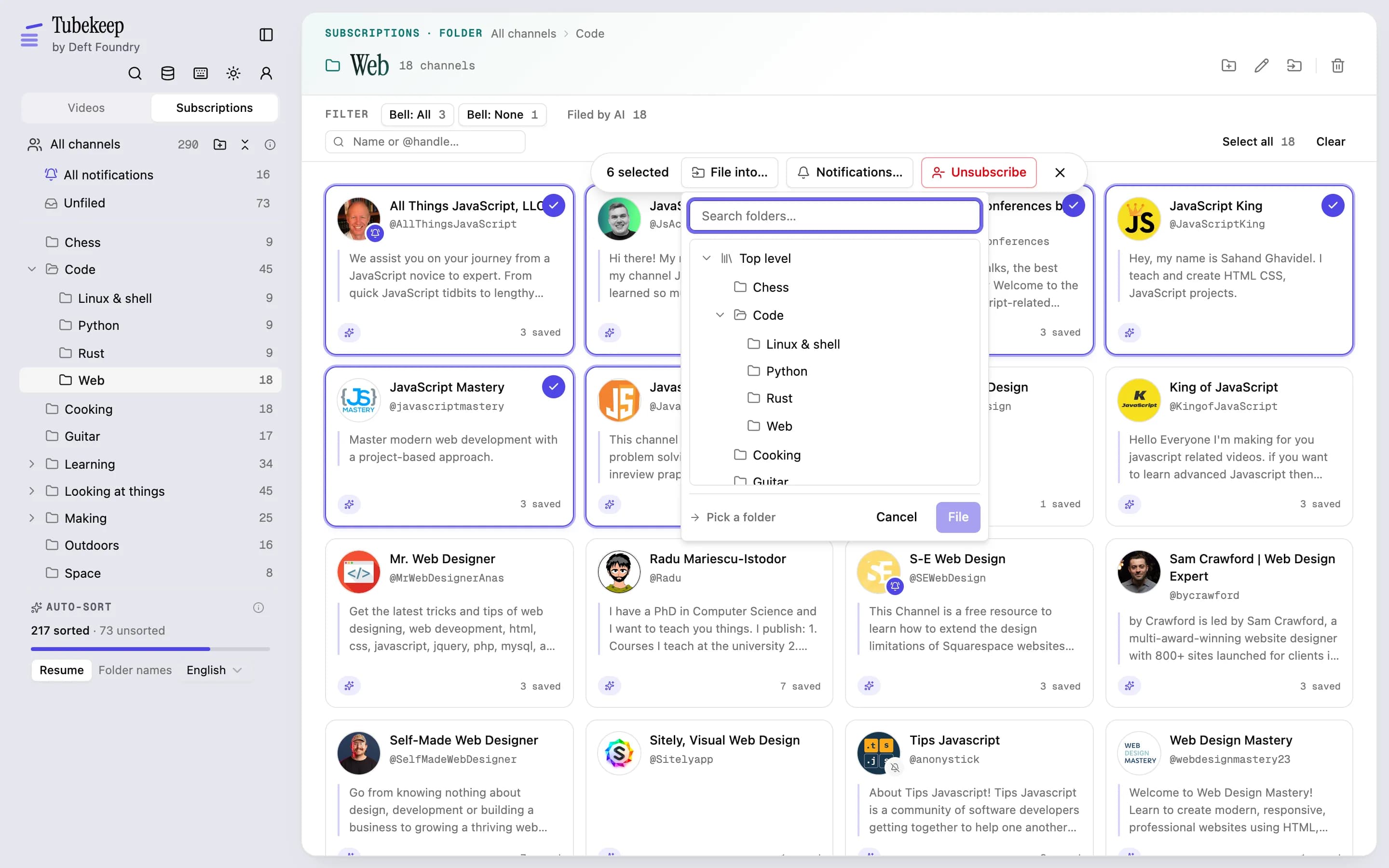The width and height of the screenshot is (1389, 868).
Task: Deselect All Things JavaScript card checkmark
Action: point(553,205)
